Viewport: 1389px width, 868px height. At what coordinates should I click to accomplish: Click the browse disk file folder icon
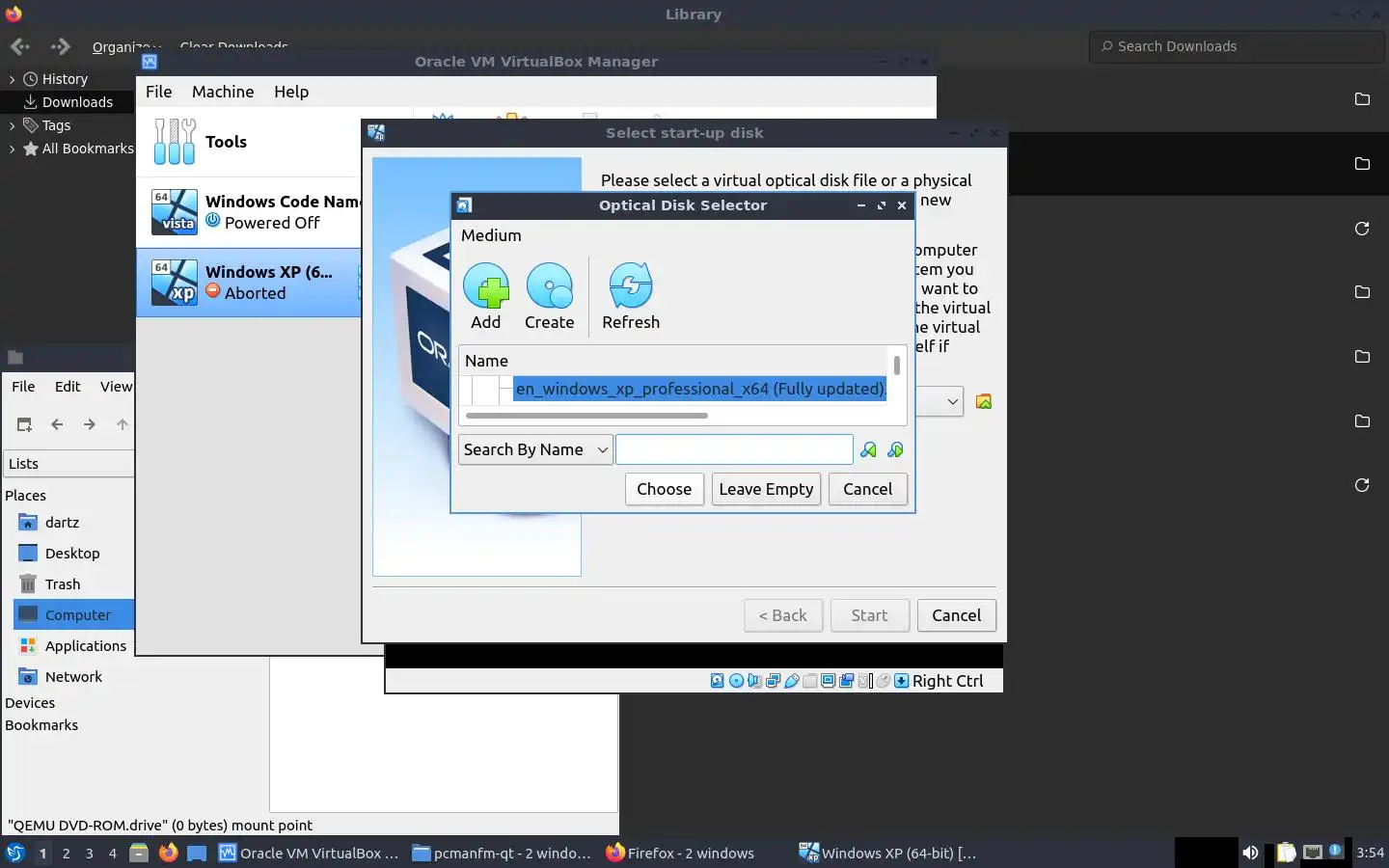coord(984,401)
